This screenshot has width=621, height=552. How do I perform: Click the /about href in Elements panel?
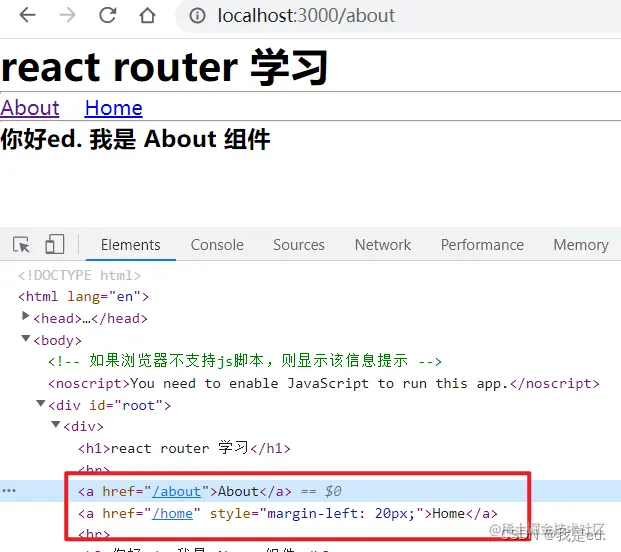pyautogui.click(x=177, y=491)
